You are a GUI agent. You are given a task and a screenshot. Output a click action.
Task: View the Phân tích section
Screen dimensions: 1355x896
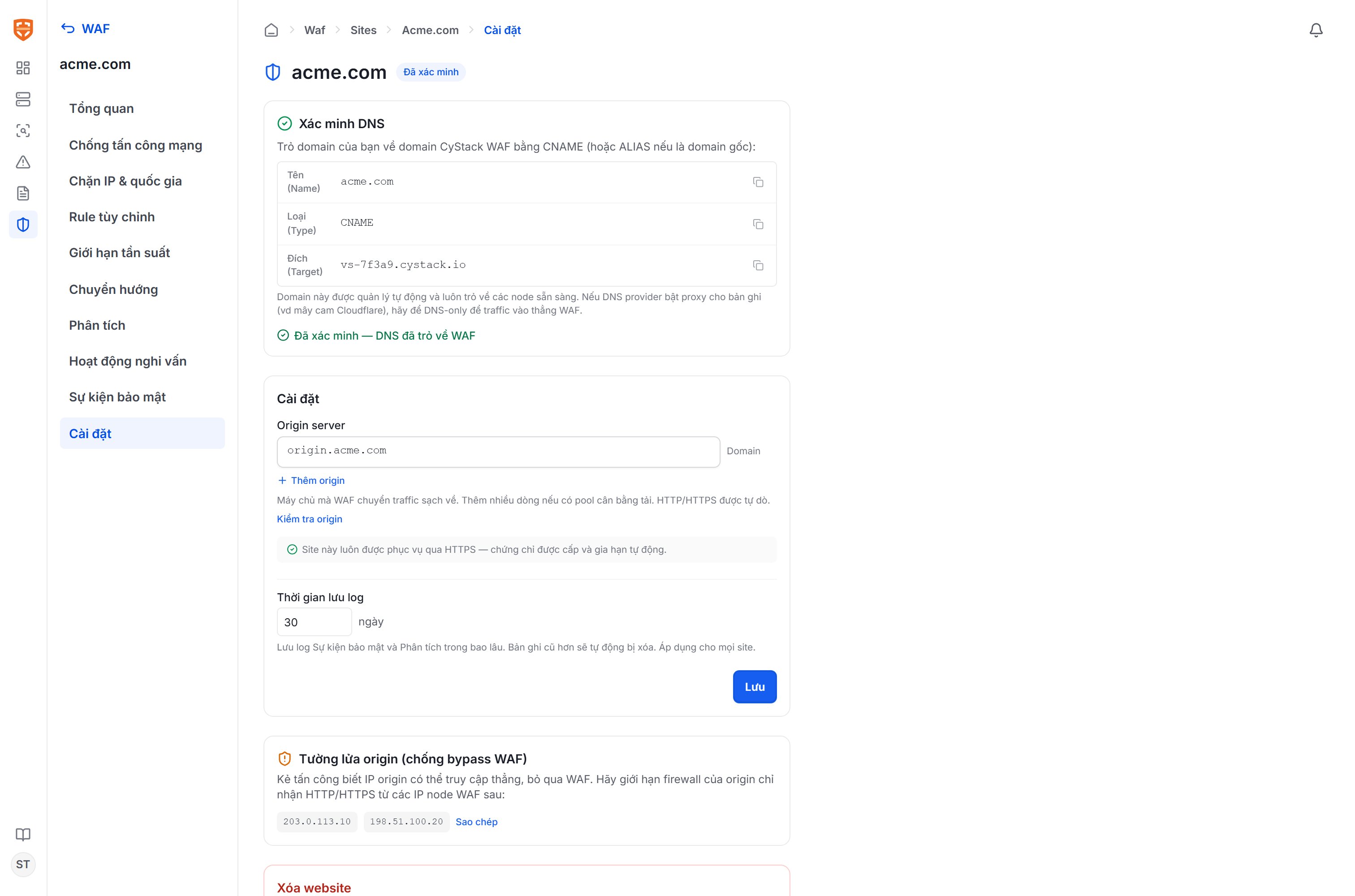point(142,325)
